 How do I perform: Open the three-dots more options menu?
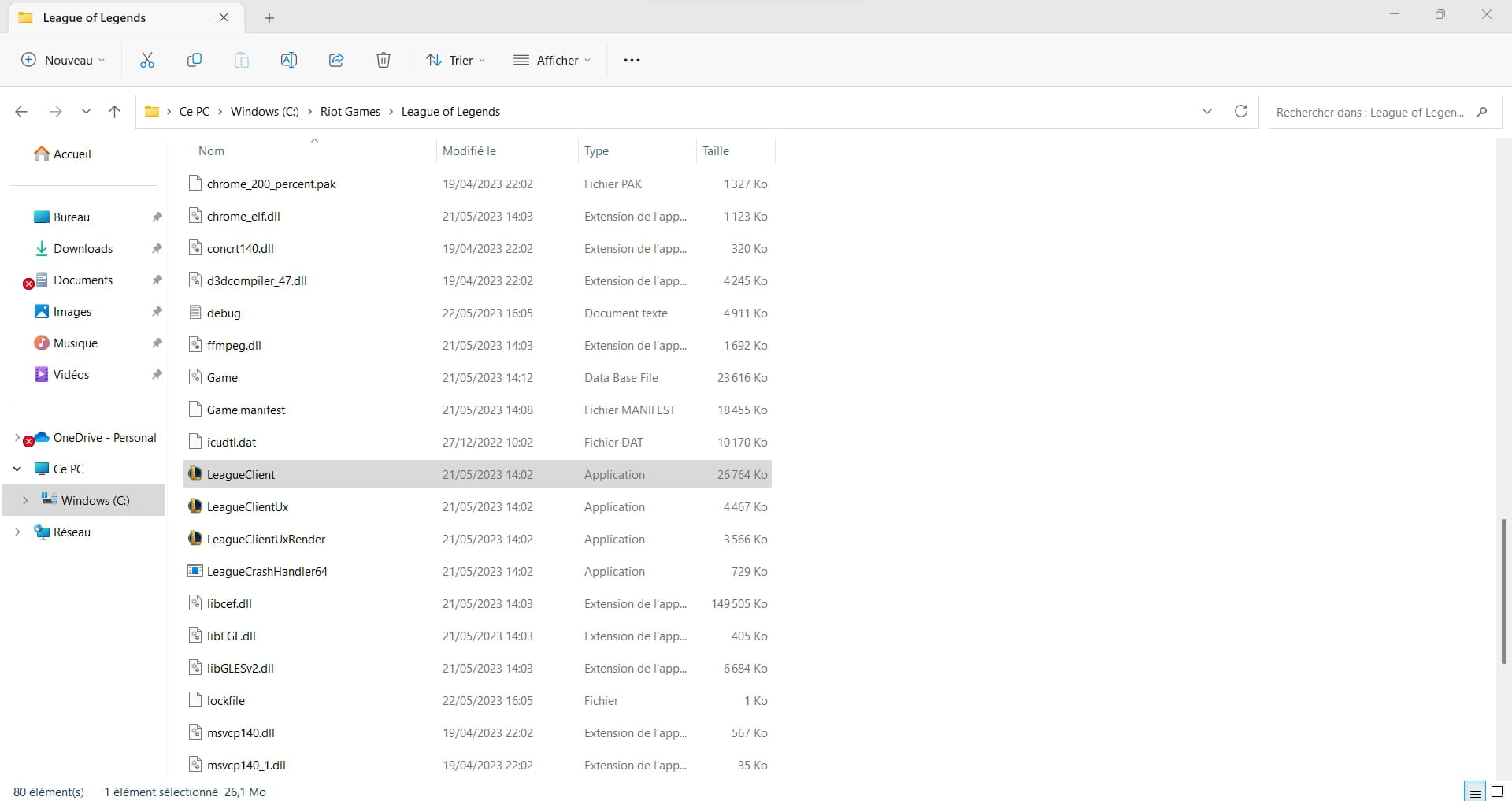pos(632,60)
